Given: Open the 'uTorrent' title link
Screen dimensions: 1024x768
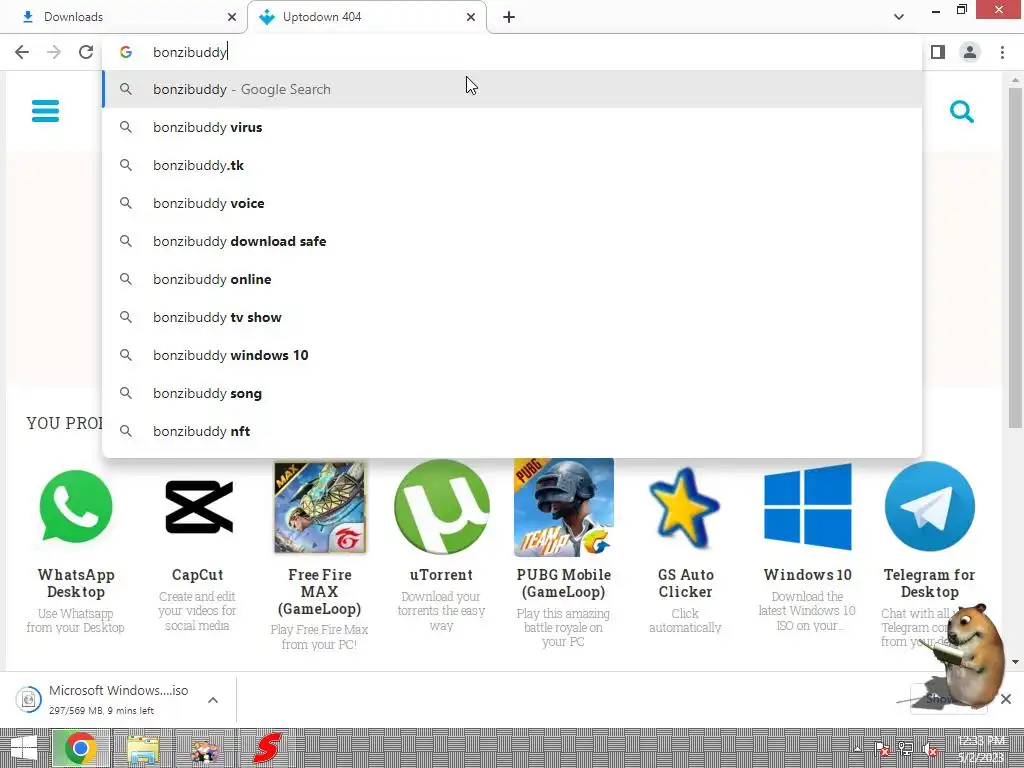Looking at the screenshot, I should point(441,575).
